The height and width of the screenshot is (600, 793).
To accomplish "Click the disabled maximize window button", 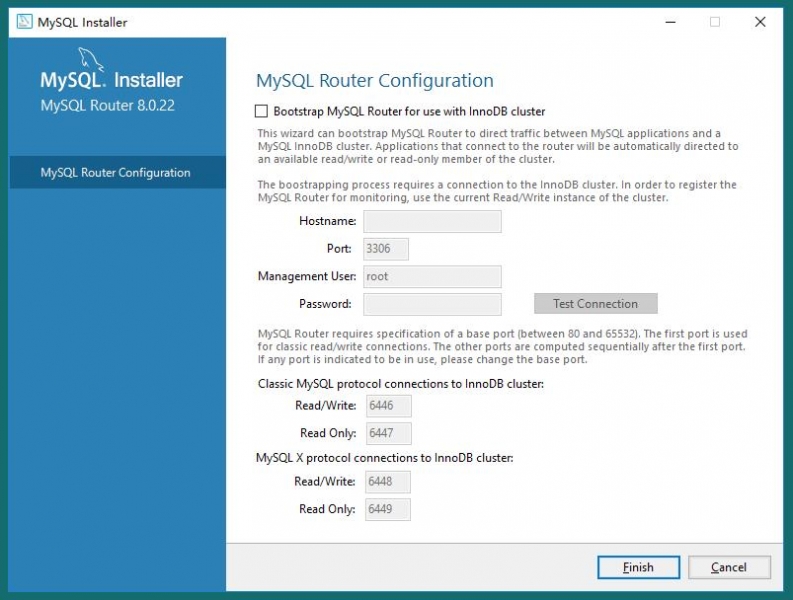I will click(x=714, y=22).
